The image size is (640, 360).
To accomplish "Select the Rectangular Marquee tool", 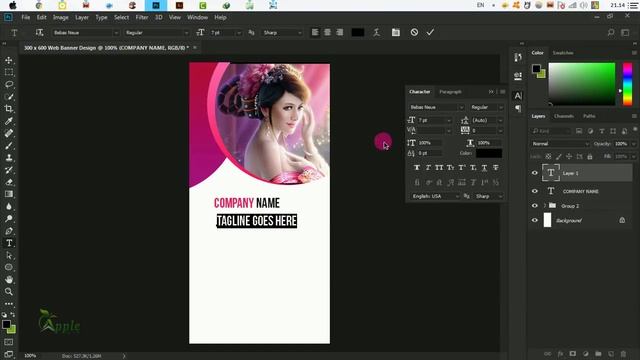I will pyautogui.click(x=9, y=72).
